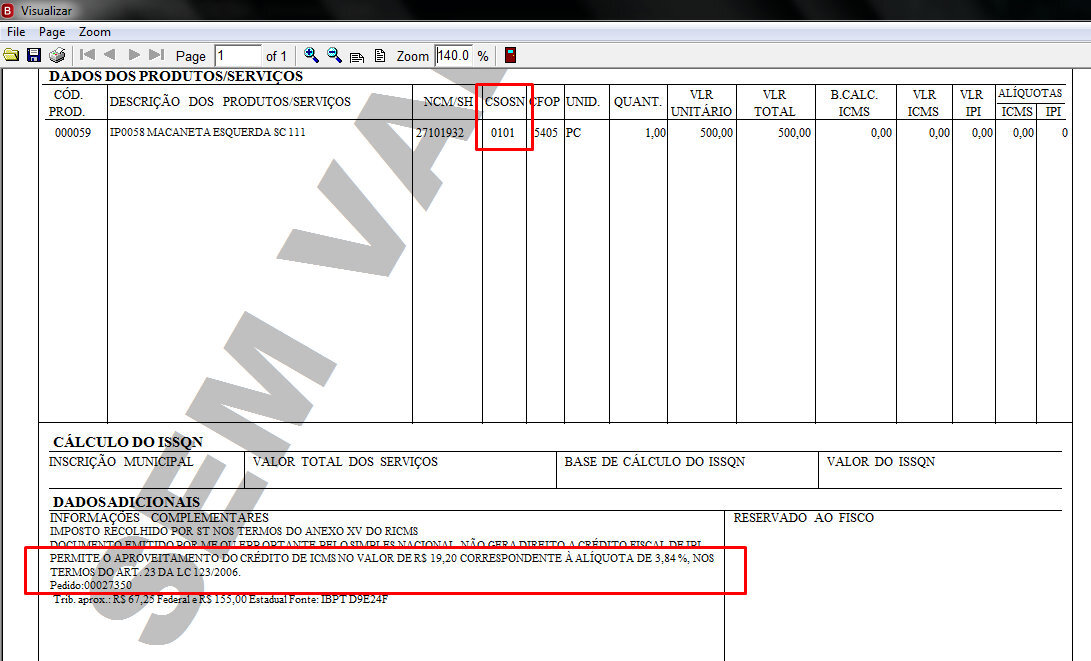The height and width of the screenshot is (661, 1091).
Task: Click CFOP value 5405
Action: point(546,133)
